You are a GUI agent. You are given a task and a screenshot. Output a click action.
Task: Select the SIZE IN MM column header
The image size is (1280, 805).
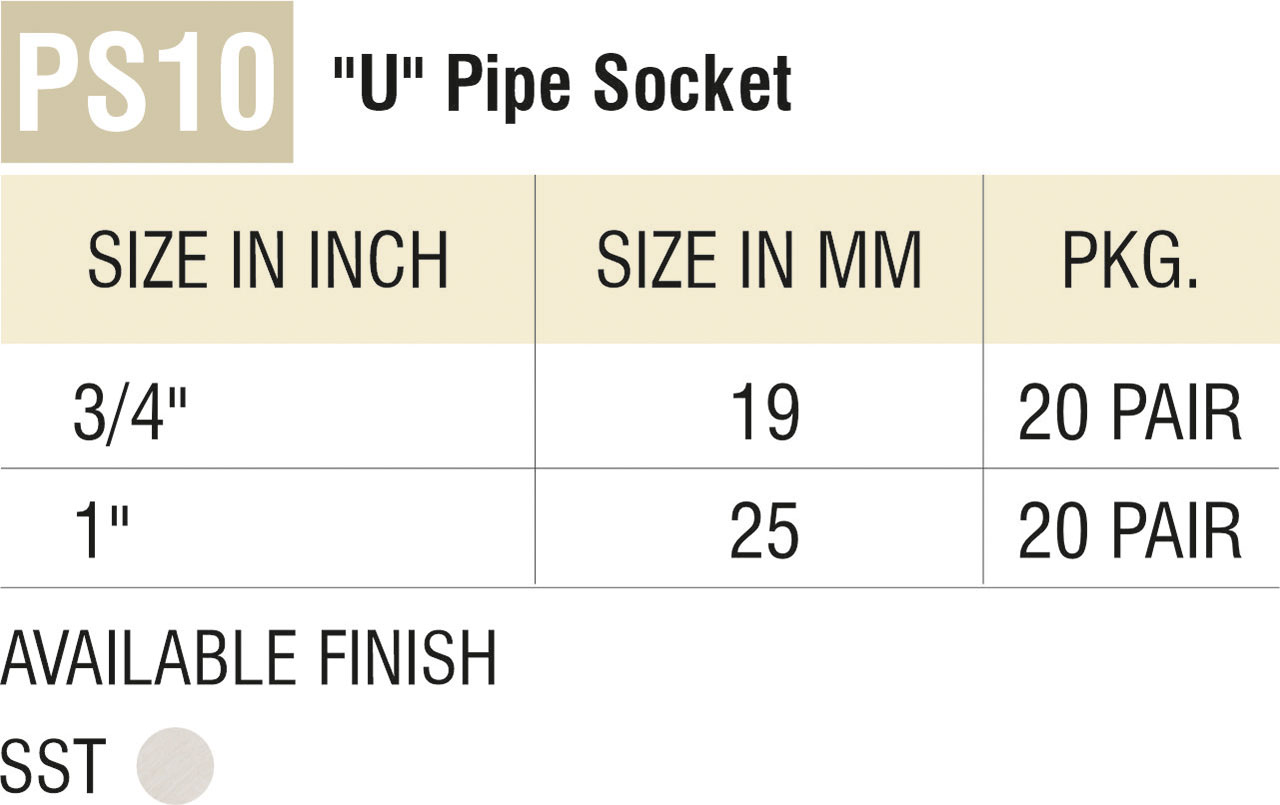pos(759,260)
